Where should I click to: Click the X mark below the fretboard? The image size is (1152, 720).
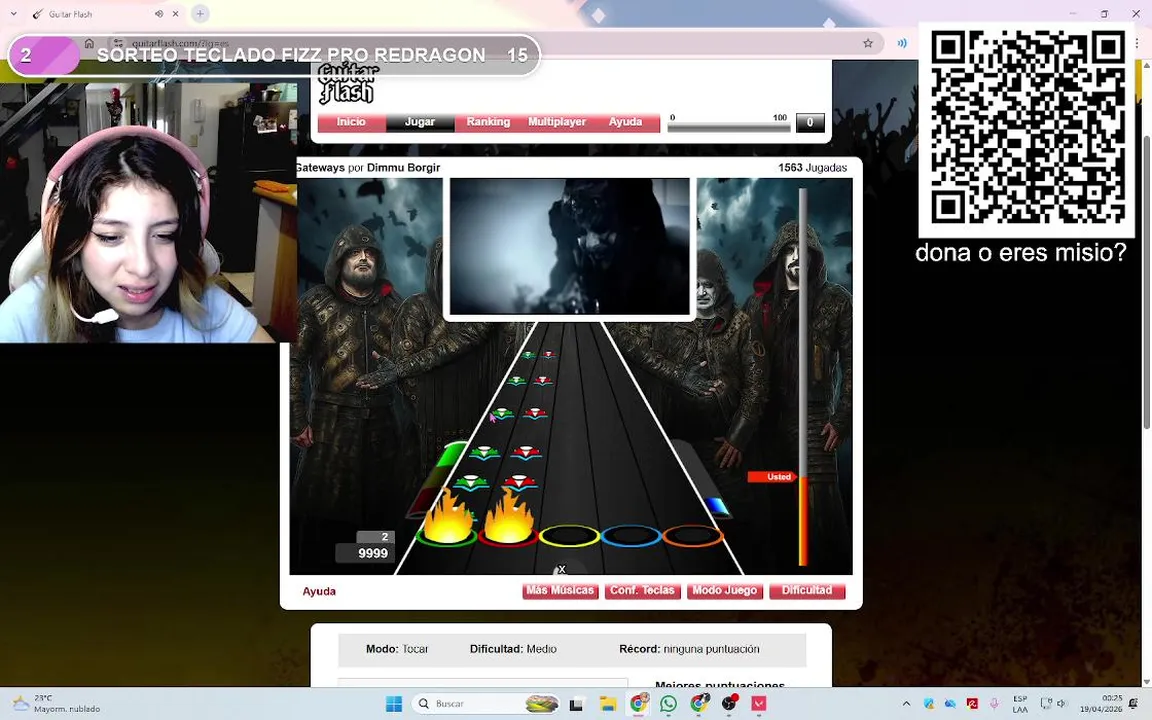pos(562,569)
